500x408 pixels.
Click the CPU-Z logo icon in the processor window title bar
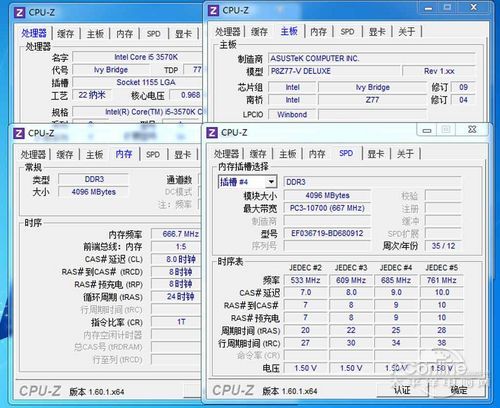click(20, 13)
